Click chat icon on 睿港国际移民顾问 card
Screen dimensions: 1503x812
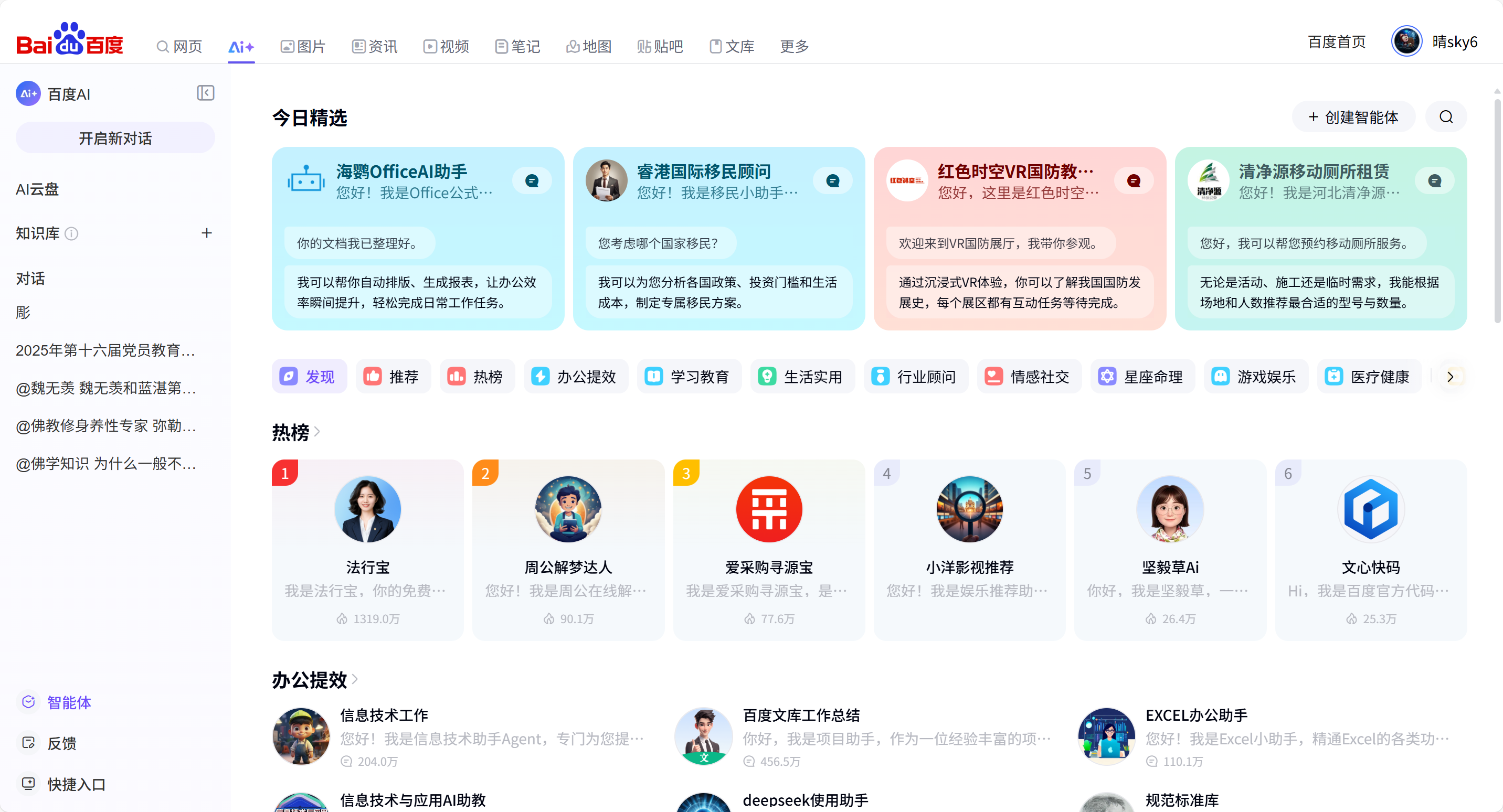[x=833, y=181]
